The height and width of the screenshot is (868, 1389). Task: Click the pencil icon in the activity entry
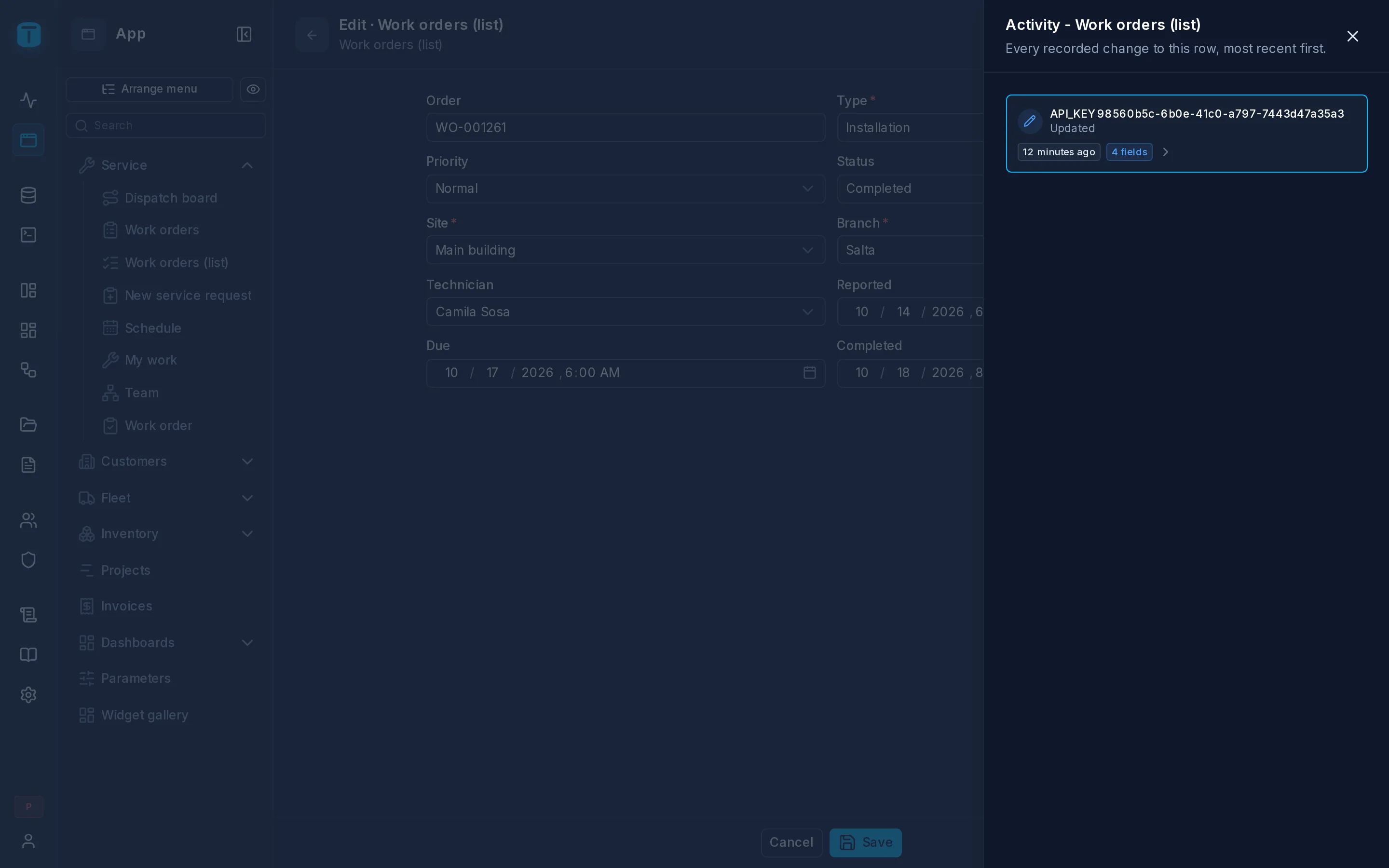(1030, 121)
